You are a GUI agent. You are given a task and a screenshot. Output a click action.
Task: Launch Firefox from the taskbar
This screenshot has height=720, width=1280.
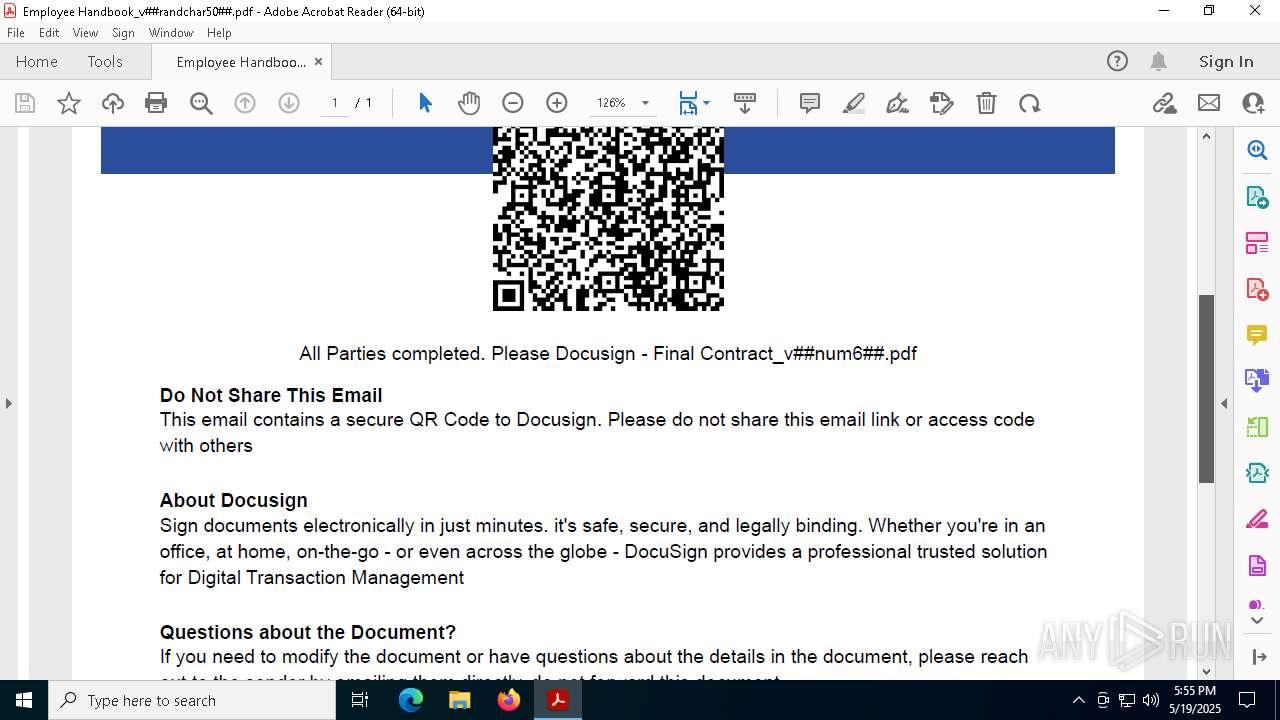coord(509,700)
